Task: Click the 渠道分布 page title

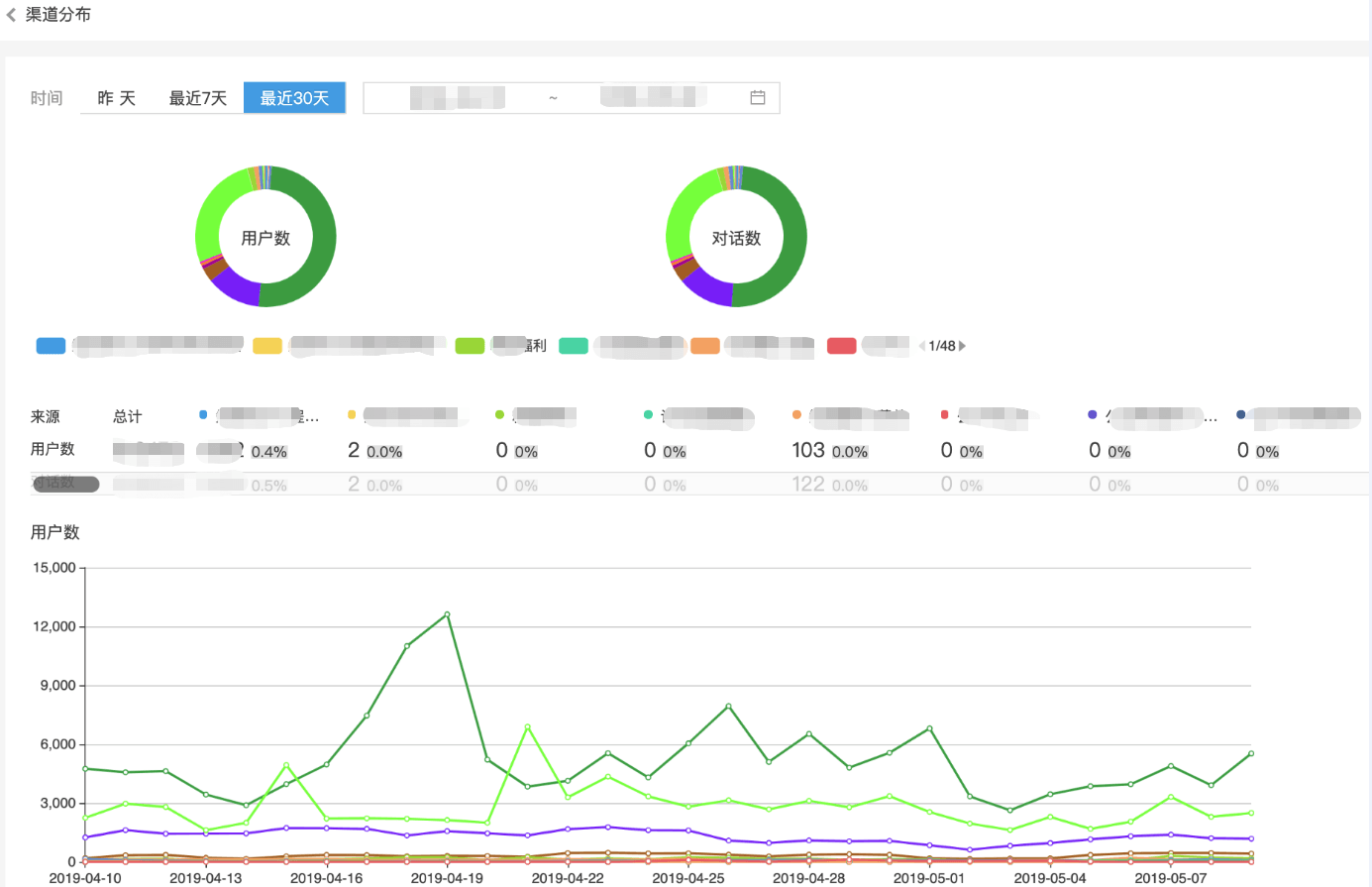Action: [x=58, y=15]
